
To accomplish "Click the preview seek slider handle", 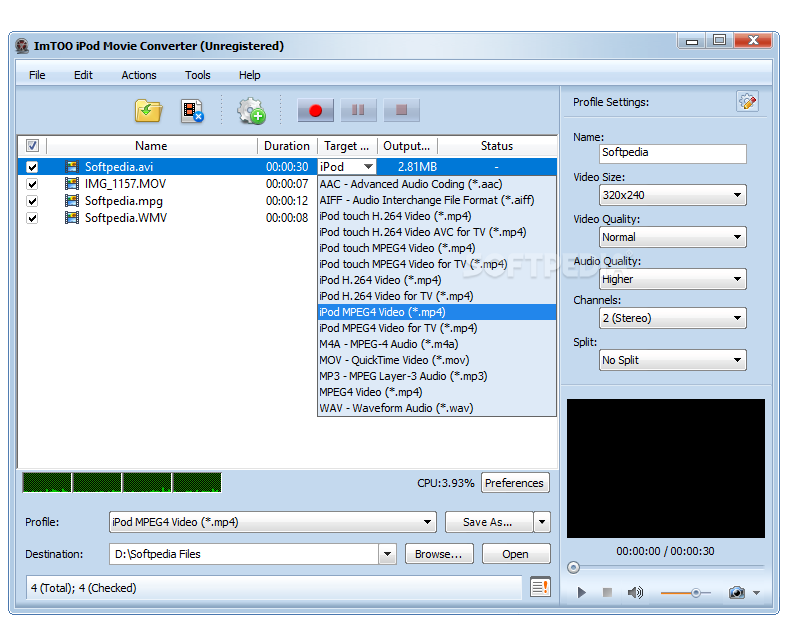I will tap(573, 567).
